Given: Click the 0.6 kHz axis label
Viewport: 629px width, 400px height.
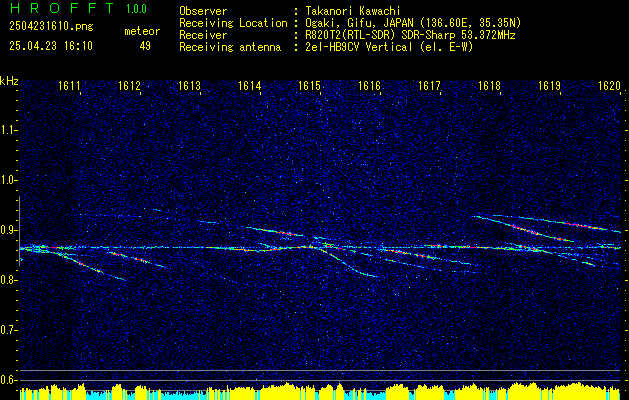Looking at the screenshot, I should coord(7,380).
